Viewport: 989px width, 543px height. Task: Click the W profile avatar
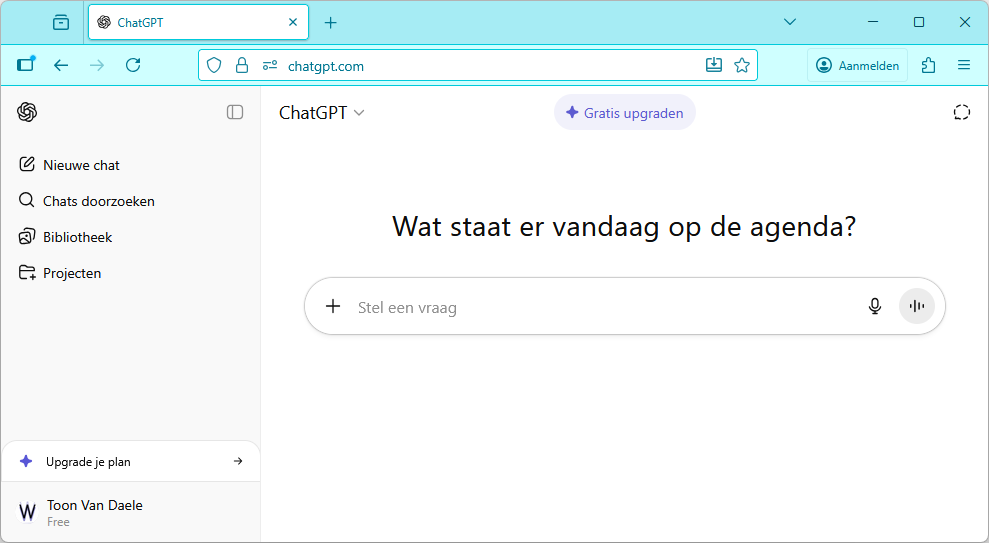[x=27, y=511]
